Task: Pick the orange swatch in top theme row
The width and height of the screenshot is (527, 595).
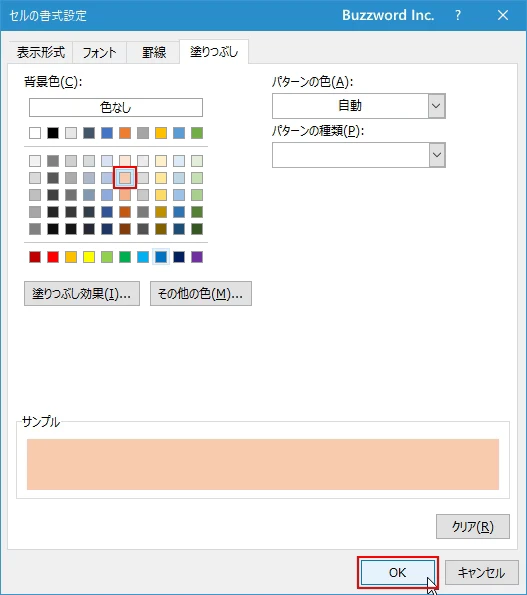Action: pos(125,133)
